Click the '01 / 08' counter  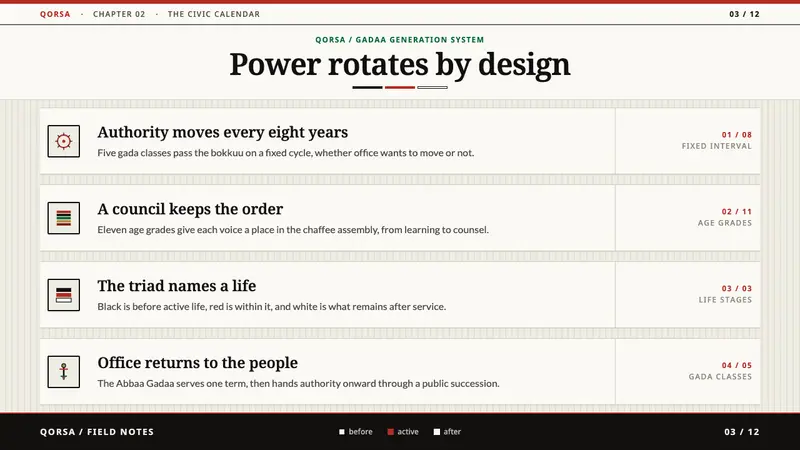click(x=737, y=135)
